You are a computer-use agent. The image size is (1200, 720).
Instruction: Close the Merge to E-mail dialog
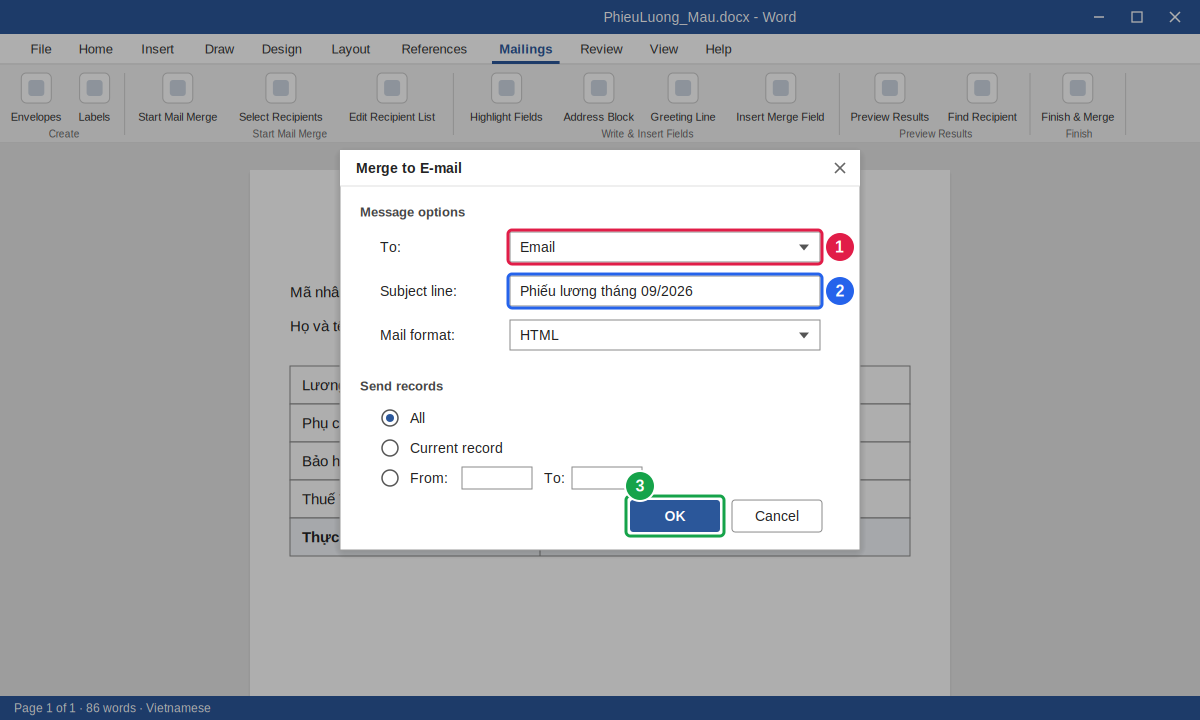tap(840, 168)
